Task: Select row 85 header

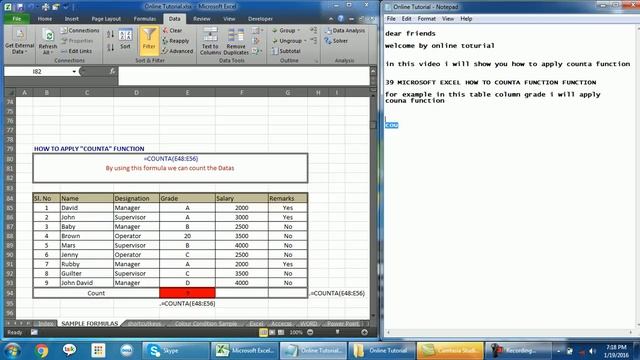Action: coord(10,208)
